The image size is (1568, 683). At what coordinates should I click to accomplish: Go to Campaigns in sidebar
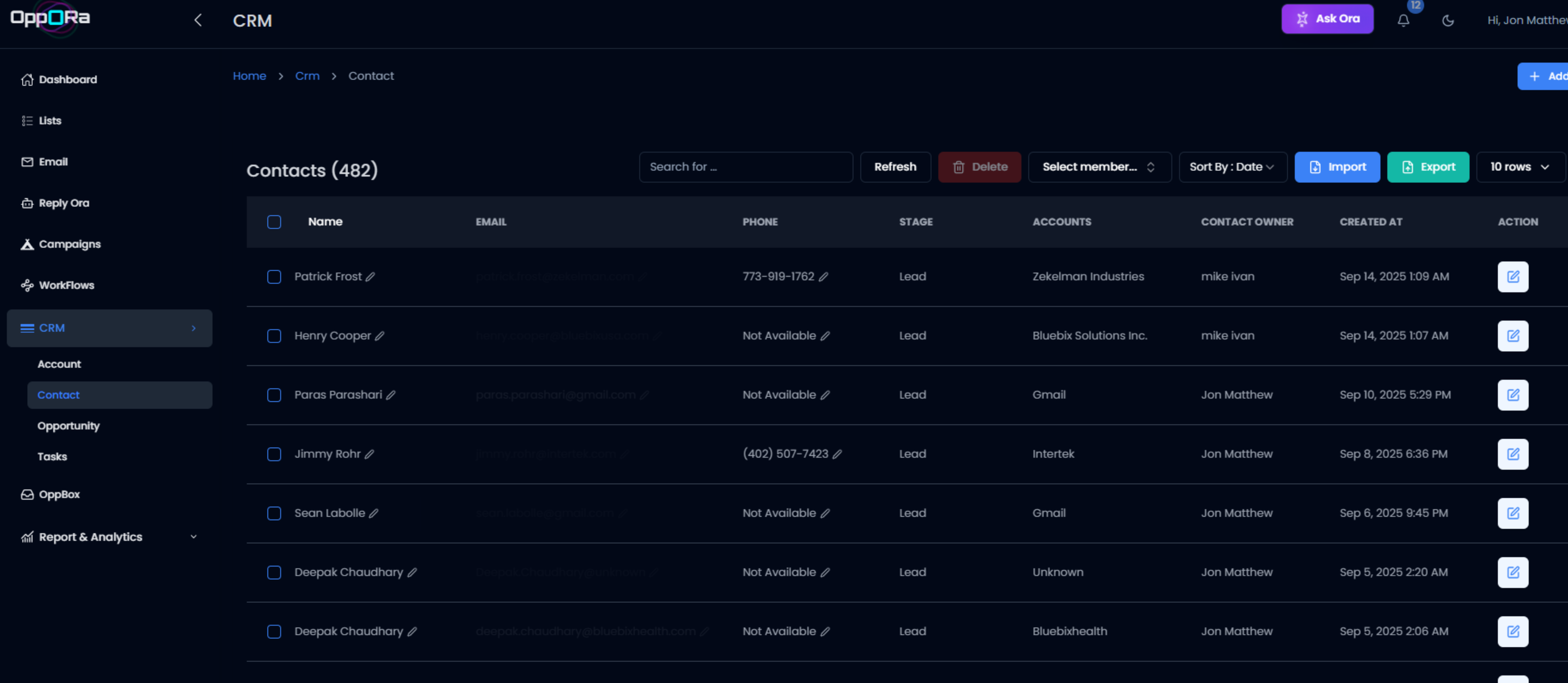click(69, 244)
